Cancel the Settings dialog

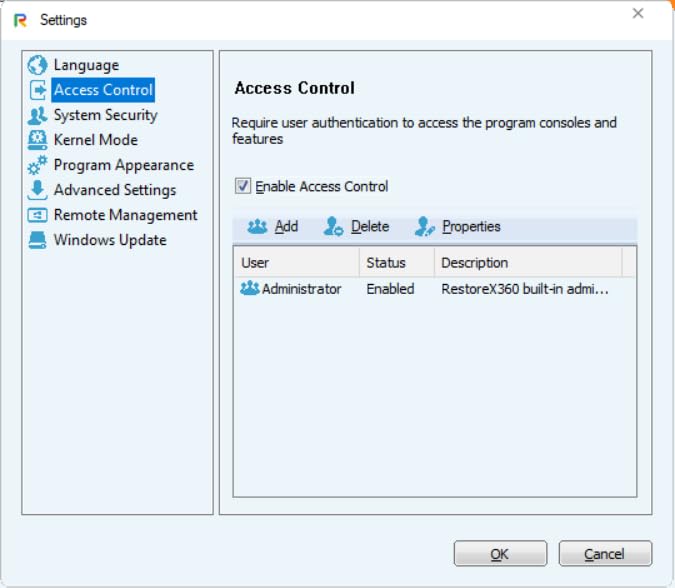(x=605, y=553)
